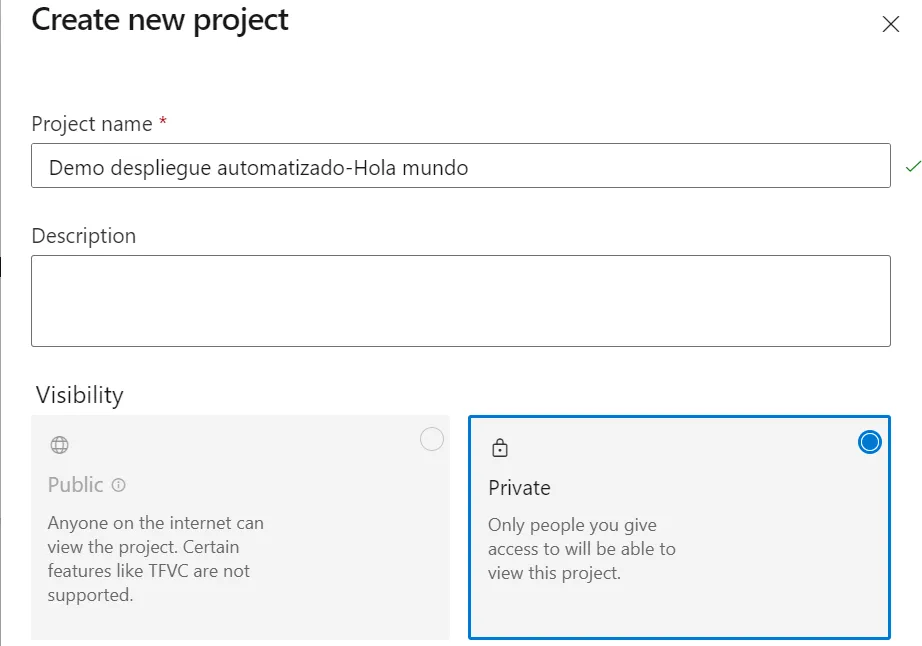Click the "Description" field label
The width and height of the screenshot is (922, 646).
point(84,236)
